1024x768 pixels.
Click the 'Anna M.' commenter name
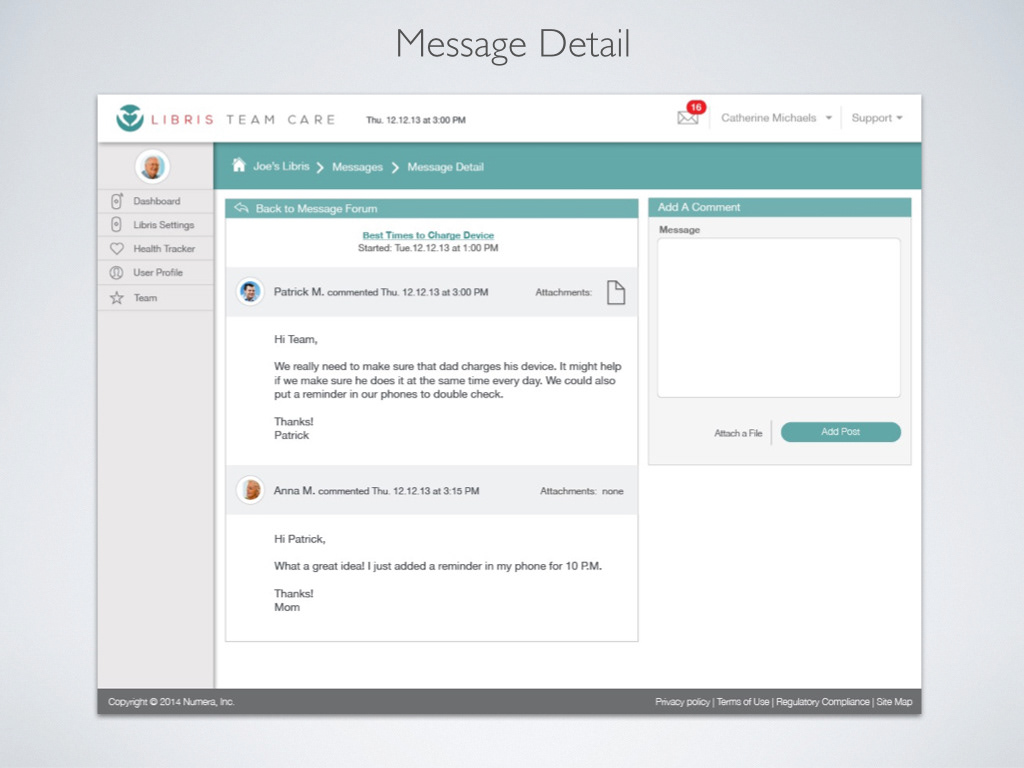coord(294,490)
